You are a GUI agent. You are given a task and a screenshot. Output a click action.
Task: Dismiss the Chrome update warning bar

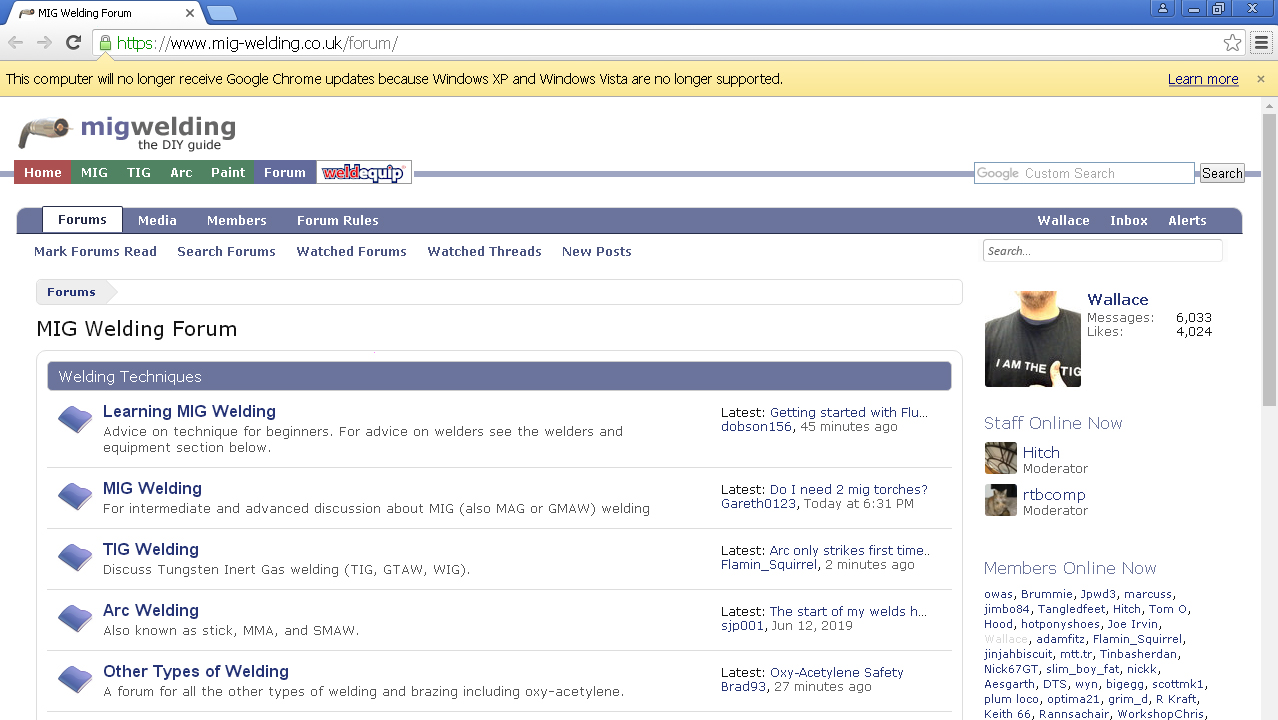click(x=1260, y=79)
